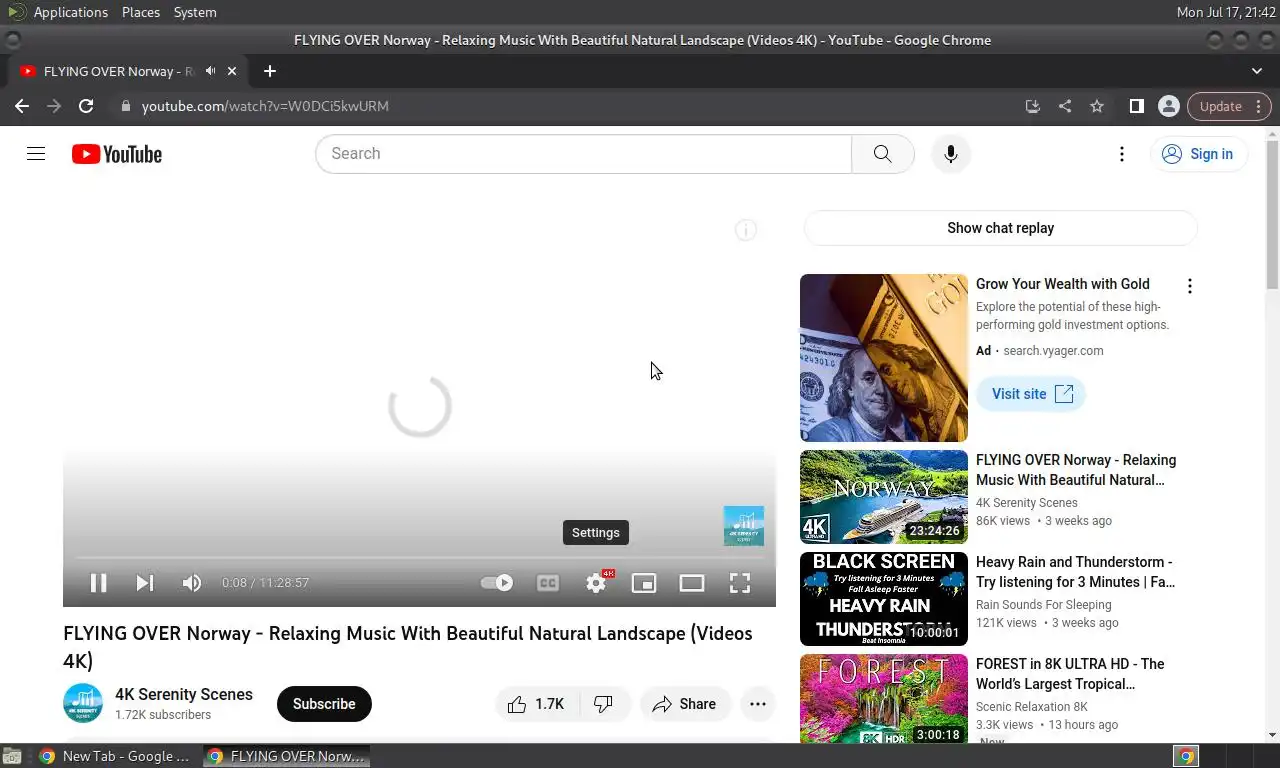Click the show desktop taskbar icon
Screen dimensions: 1280x768
tap(11, 756)
